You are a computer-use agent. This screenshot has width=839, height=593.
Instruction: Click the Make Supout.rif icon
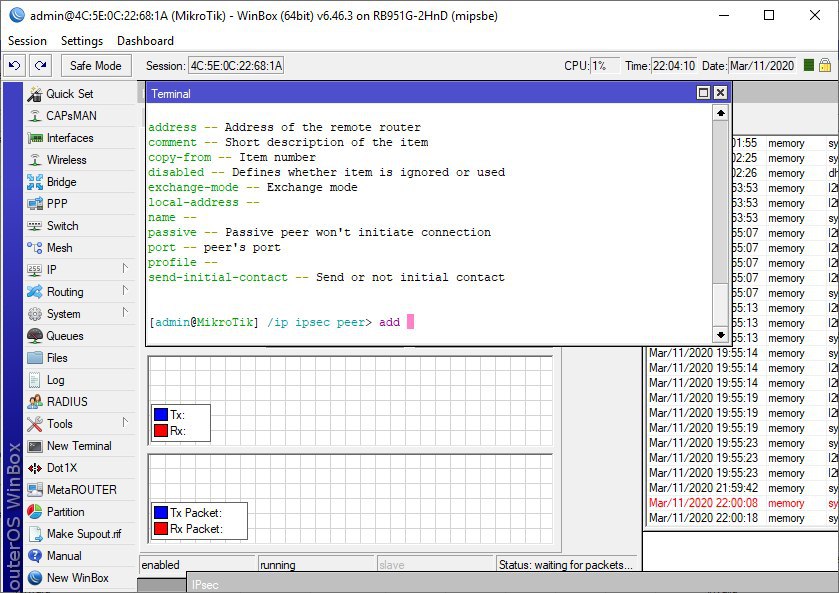click(35, 534)
